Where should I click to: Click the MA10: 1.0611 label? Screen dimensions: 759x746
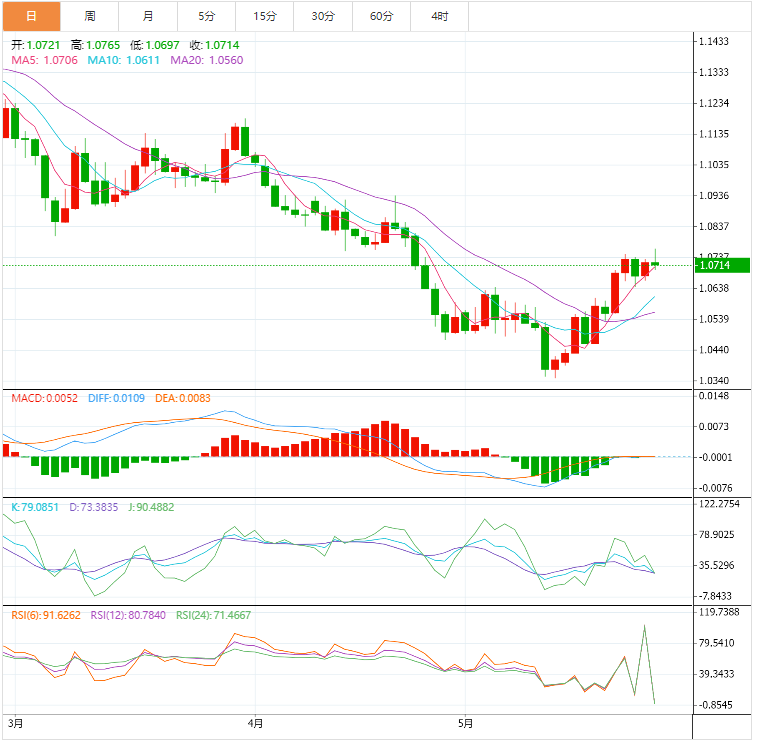tap(123, 60)
